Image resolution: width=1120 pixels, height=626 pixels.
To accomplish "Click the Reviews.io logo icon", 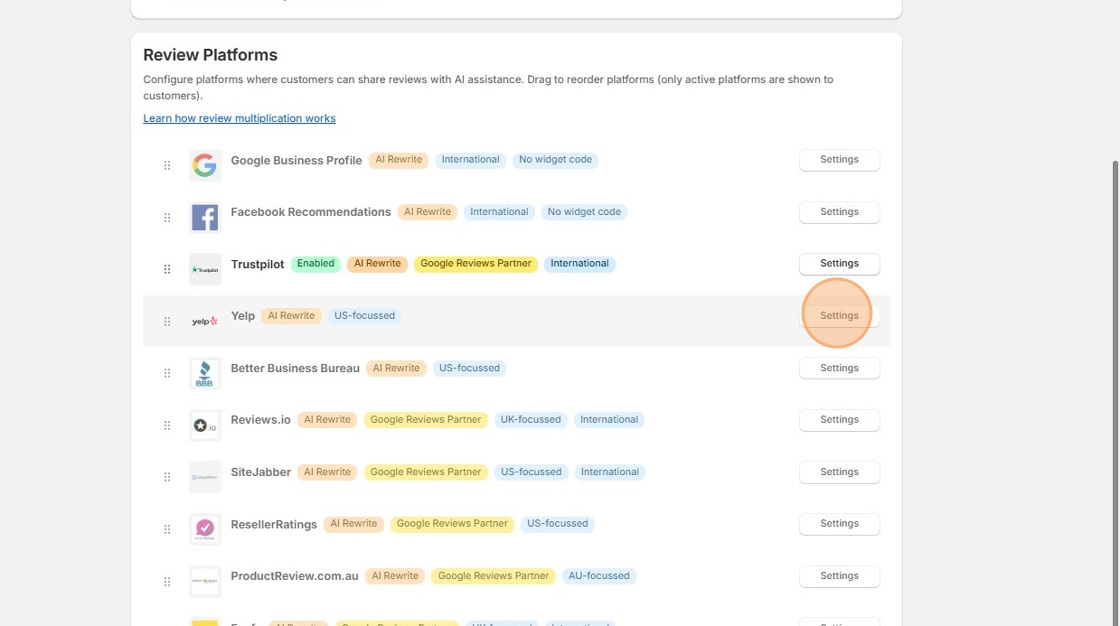I will click(x=205, y=425).
